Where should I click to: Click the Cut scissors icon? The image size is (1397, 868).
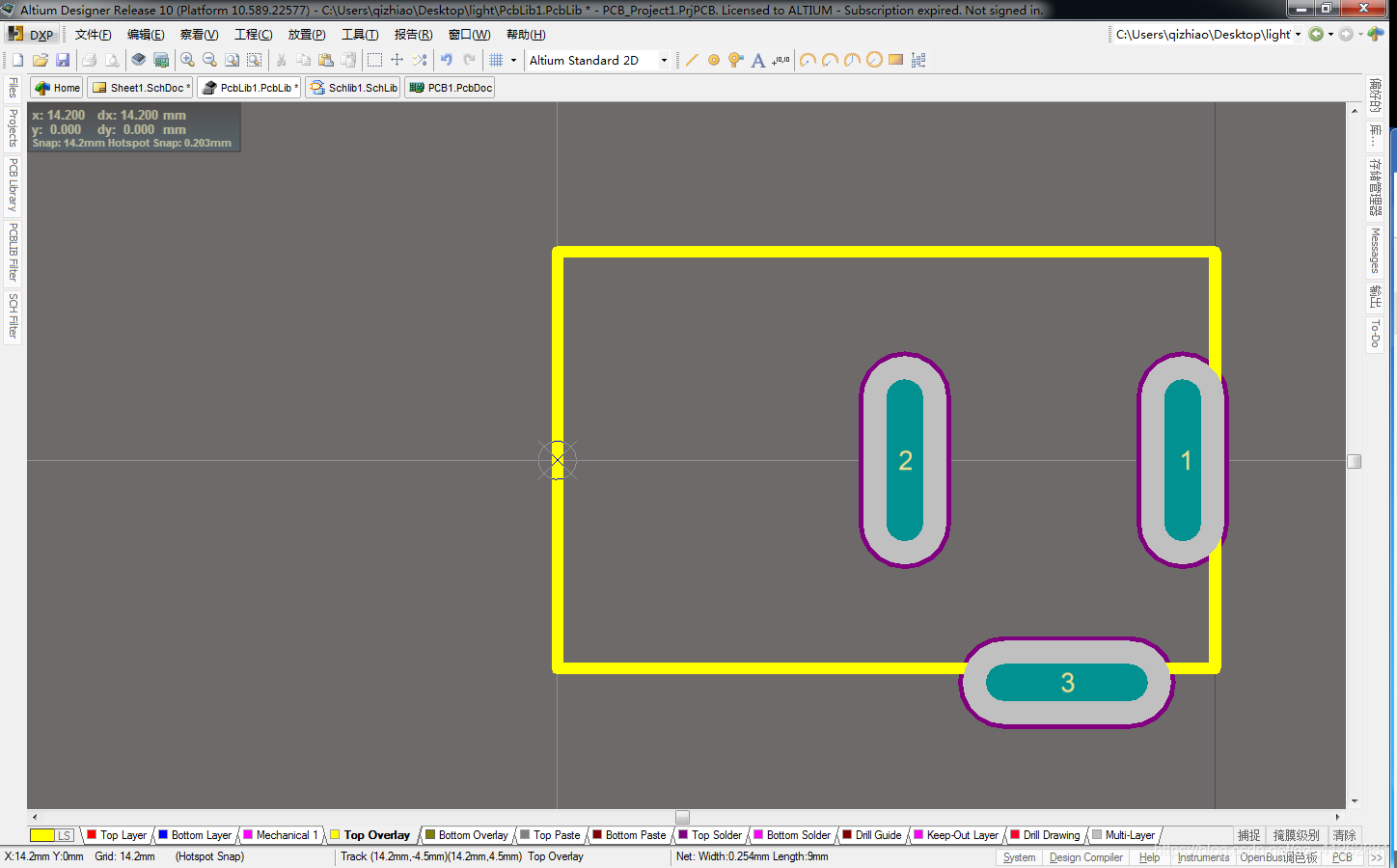click(x=281, y=60)
